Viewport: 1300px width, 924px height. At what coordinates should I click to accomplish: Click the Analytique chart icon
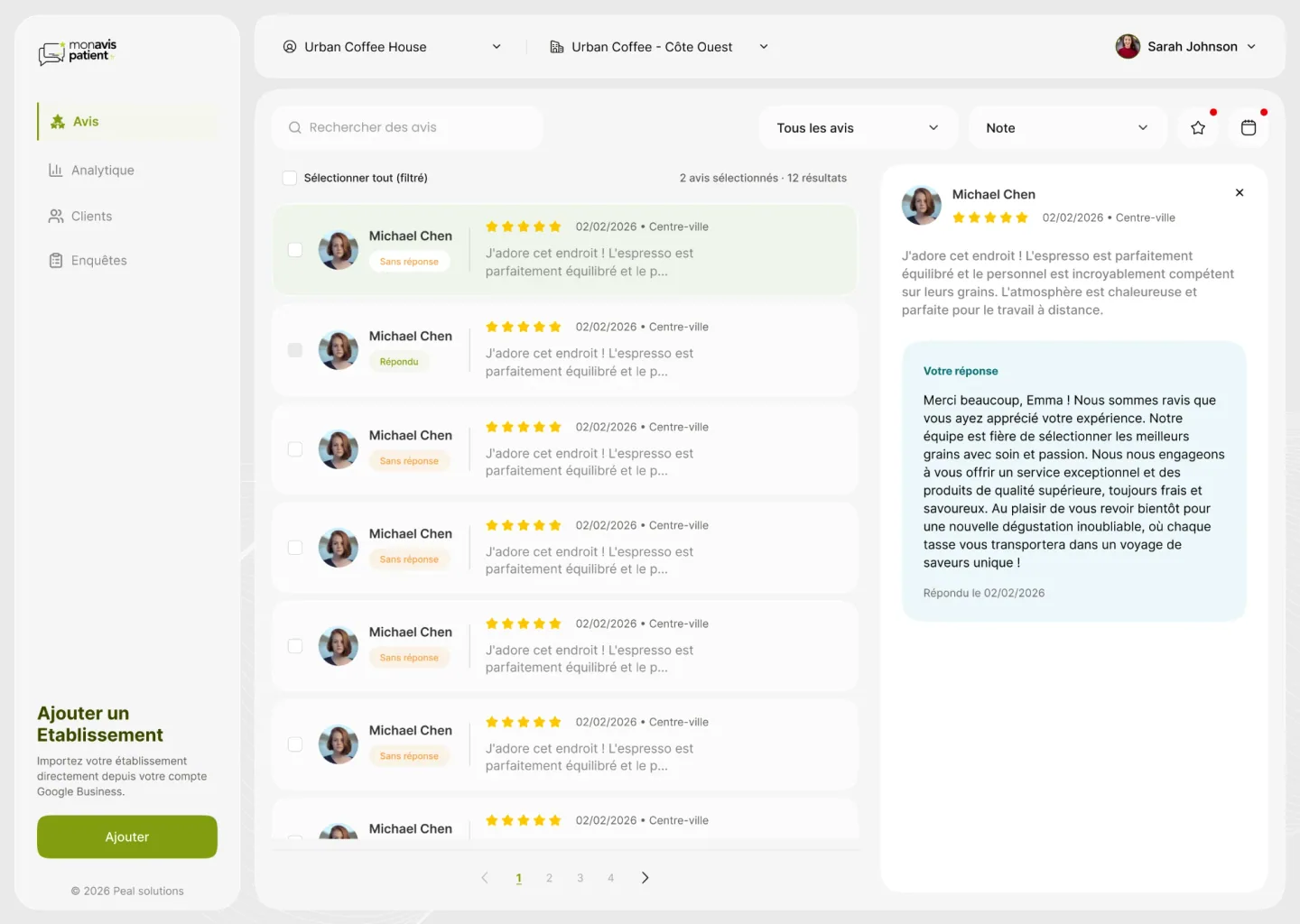coord(56,170)
